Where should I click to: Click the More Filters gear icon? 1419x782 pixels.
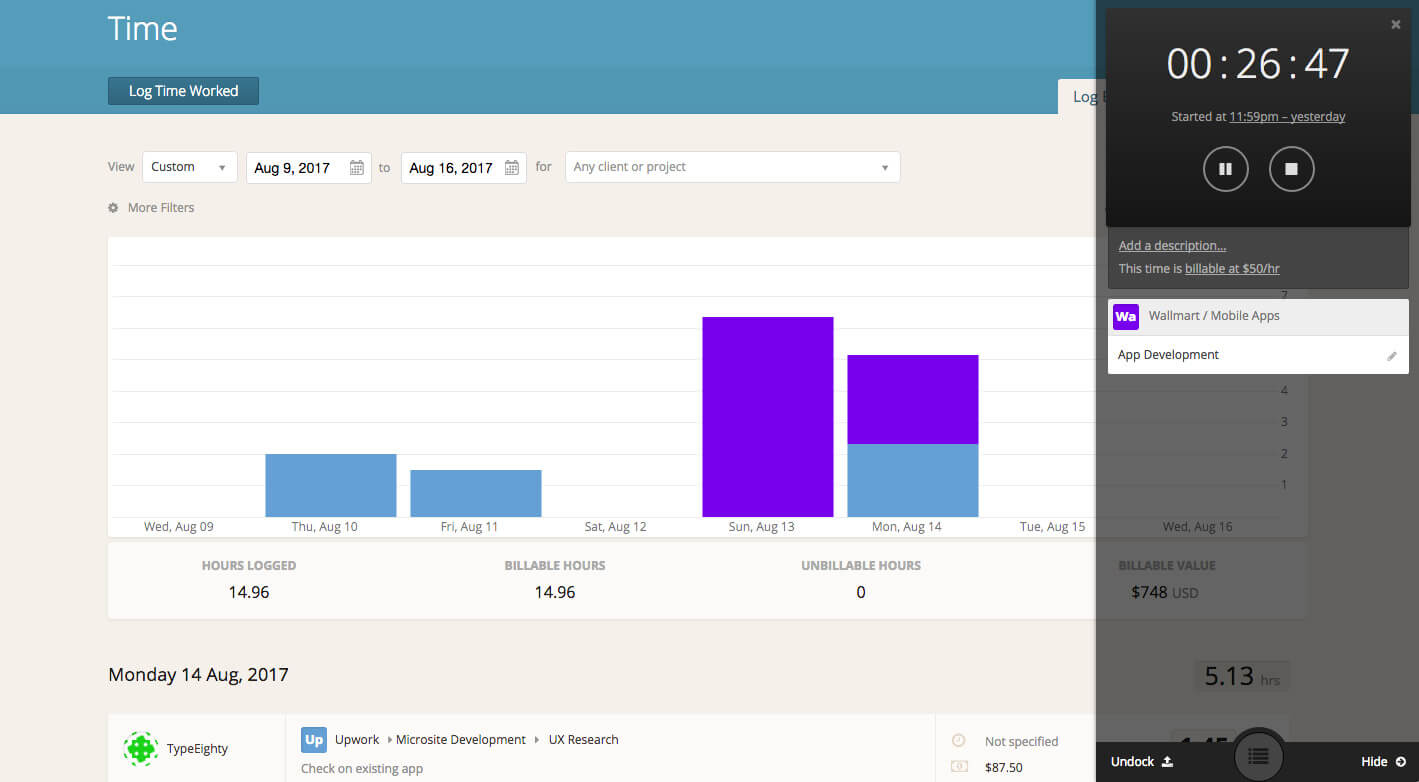113,208
